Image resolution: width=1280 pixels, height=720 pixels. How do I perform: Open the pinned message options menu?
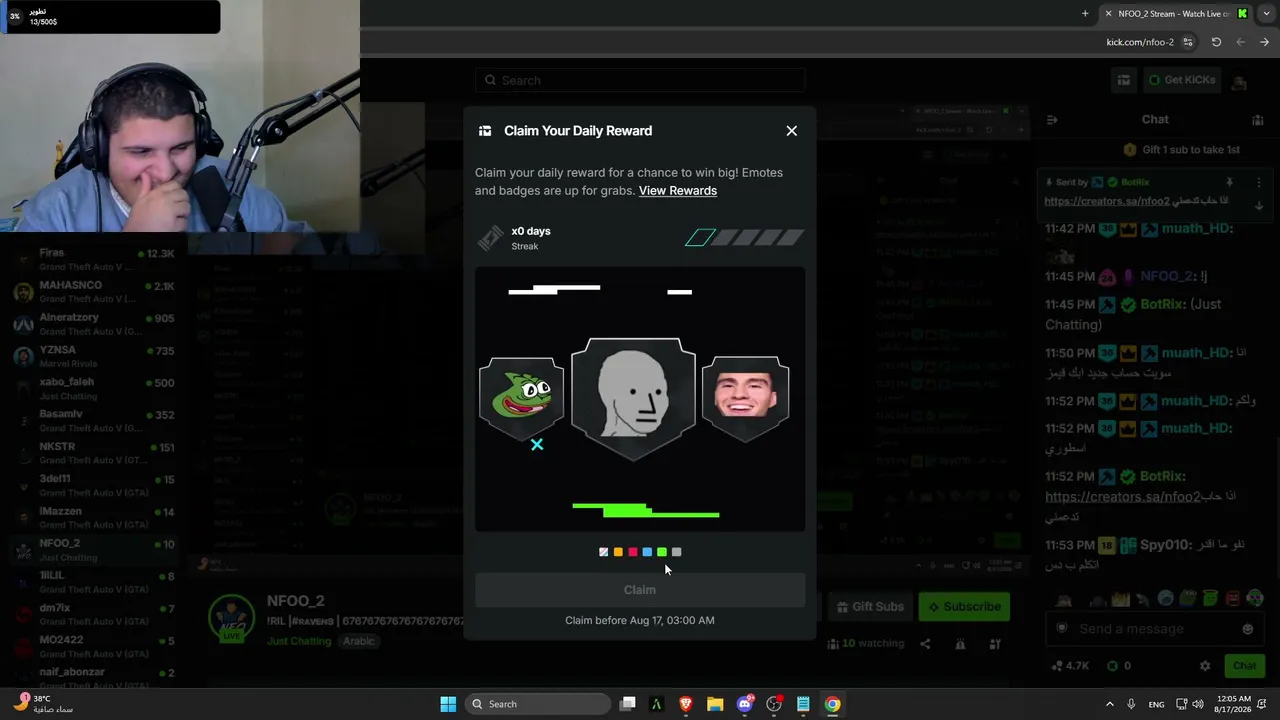point(1259,182)
